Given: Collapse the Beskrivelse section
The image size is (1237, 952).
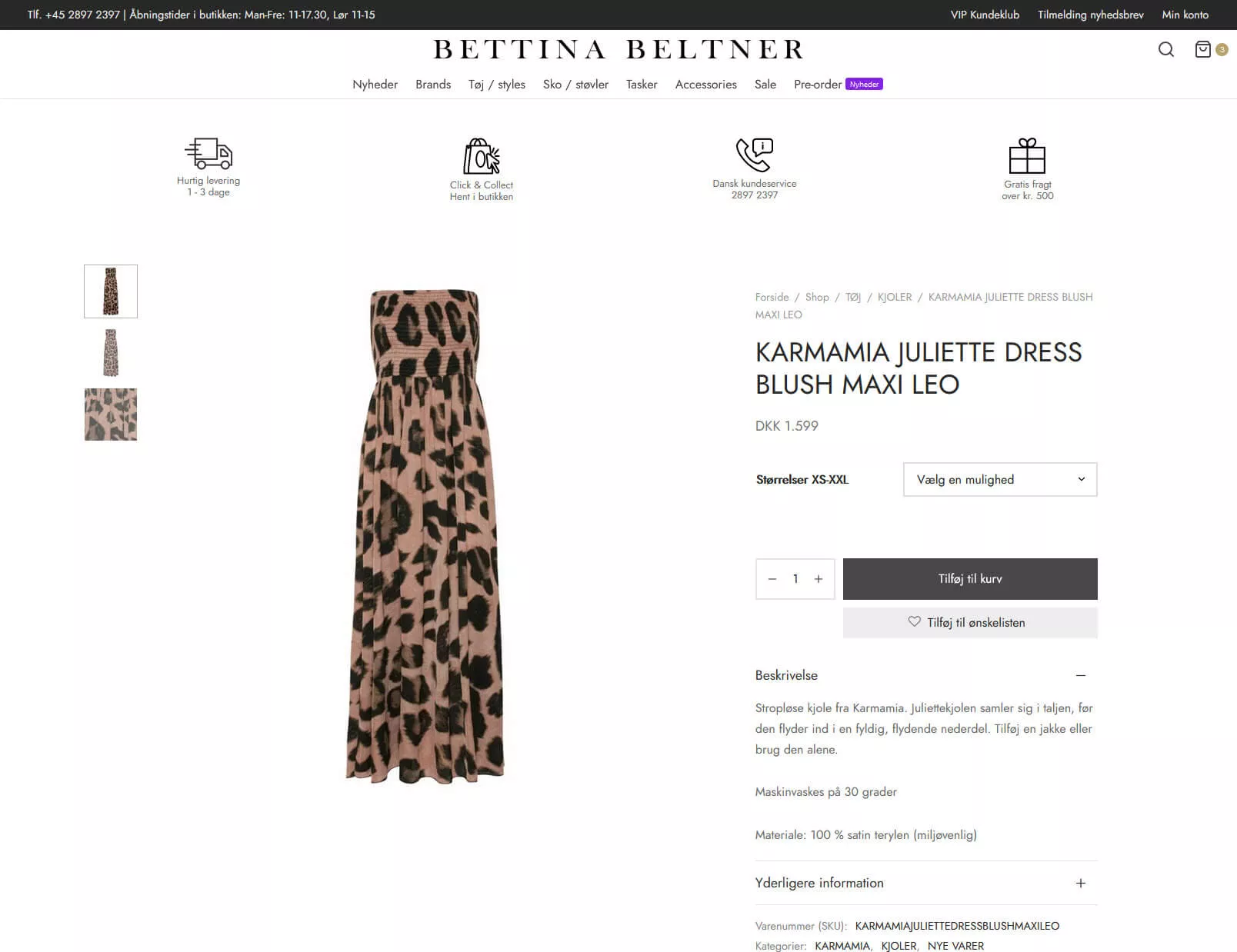Looking at the screenshot, I should (x=1080, y=675).
